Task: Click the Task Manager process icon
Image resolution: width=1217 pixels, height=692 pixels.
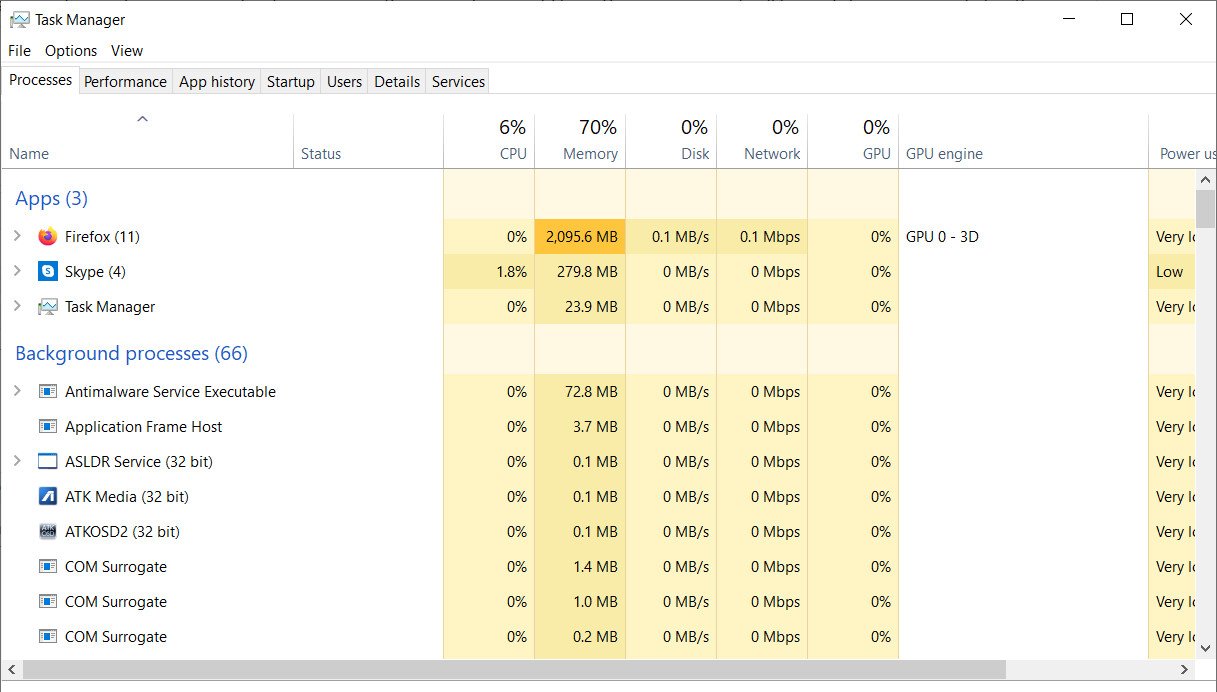Action: tap(47, 307)
